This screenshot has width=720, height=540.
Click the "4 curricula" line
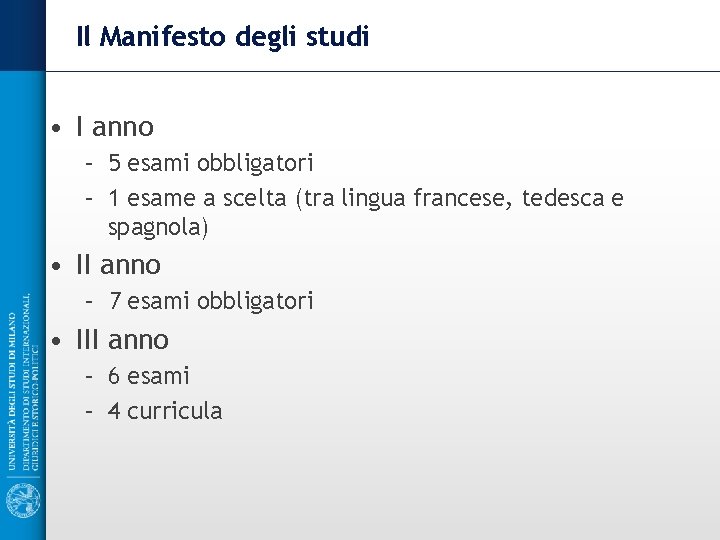coord(165,411)
